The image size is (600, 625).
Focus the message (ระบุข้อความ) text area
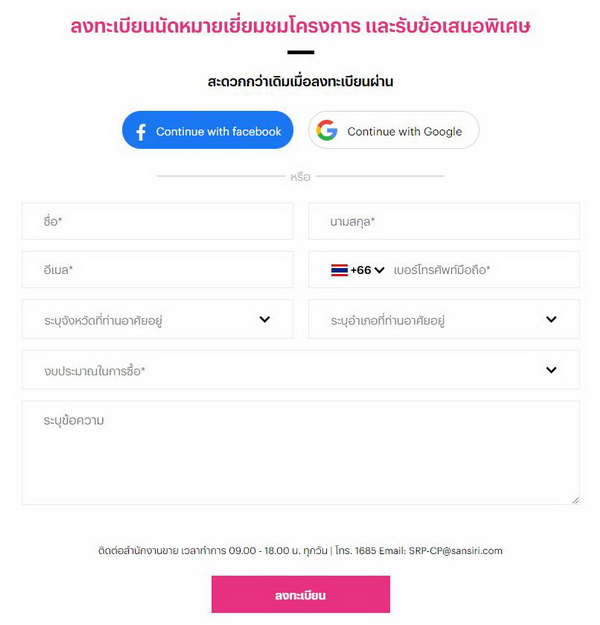tap(300, 452)
